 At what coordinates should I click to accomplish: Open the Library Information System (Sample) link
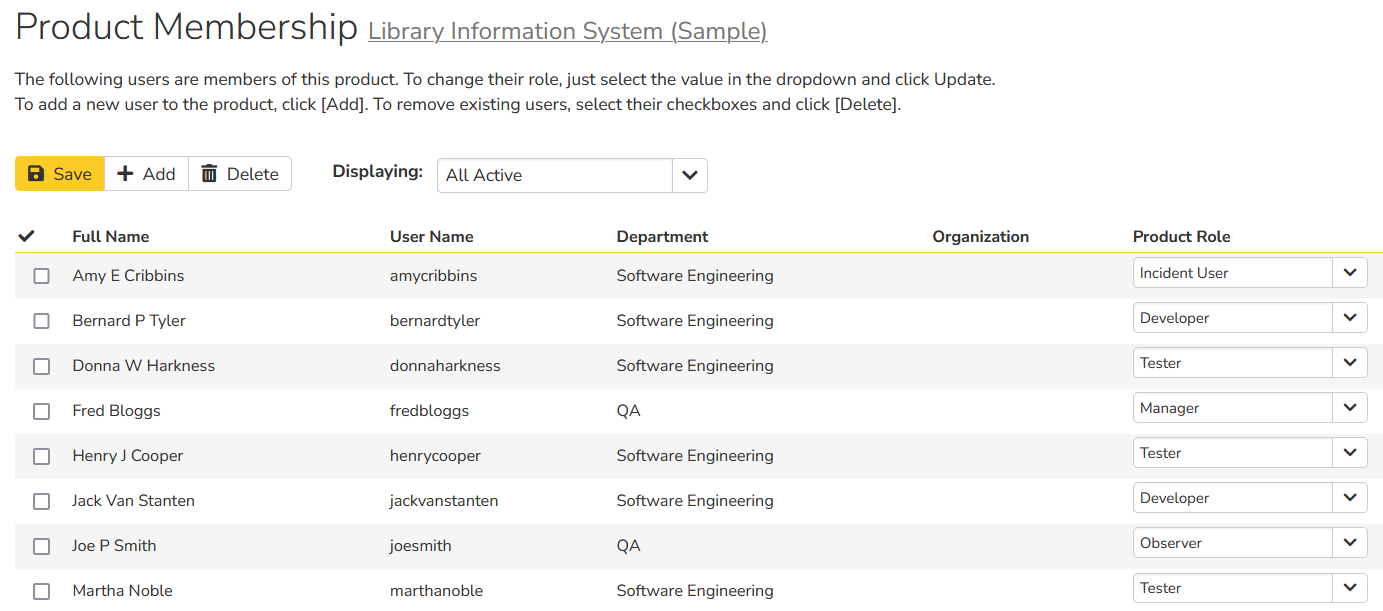tap(567, 32)
